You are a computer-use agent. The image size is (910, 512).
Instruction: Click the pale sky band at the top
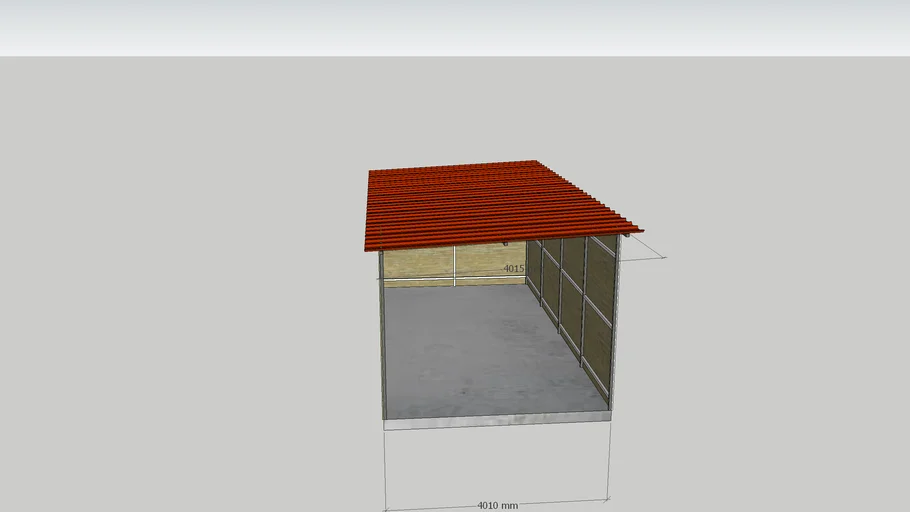point(455,25)
